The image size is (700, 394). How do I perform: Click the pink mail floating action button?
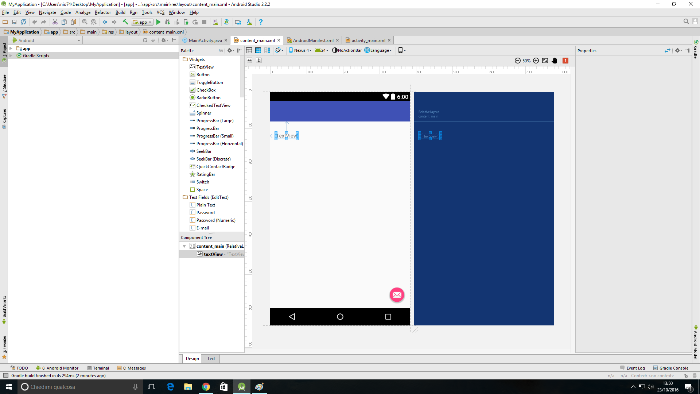pos(396,294)
